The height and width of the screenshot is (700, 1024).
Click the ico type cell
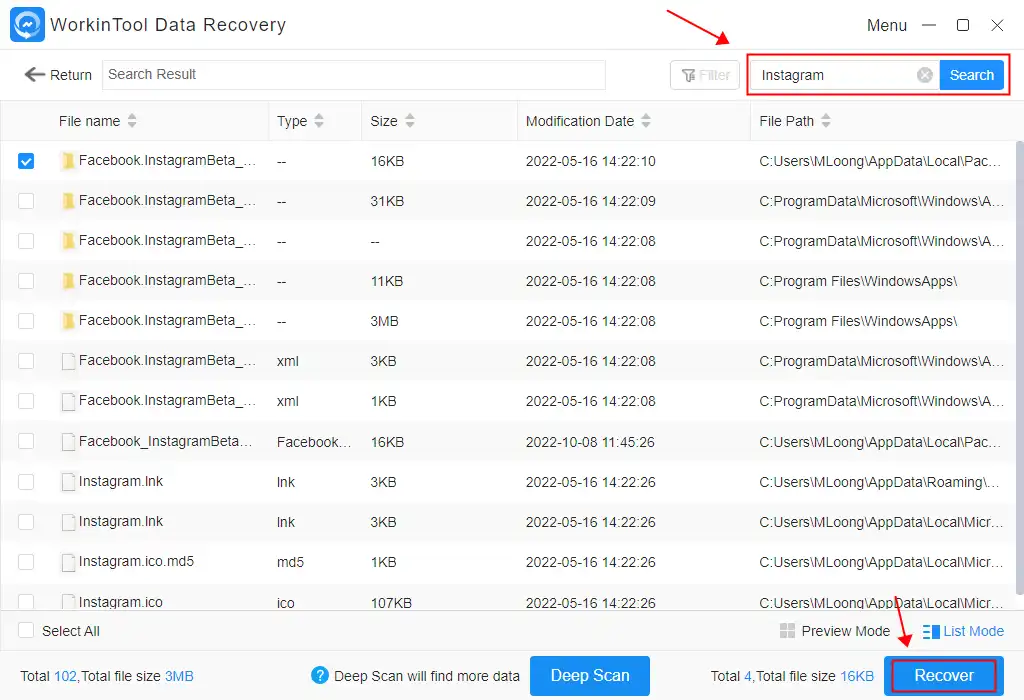(x=285, y=603)
